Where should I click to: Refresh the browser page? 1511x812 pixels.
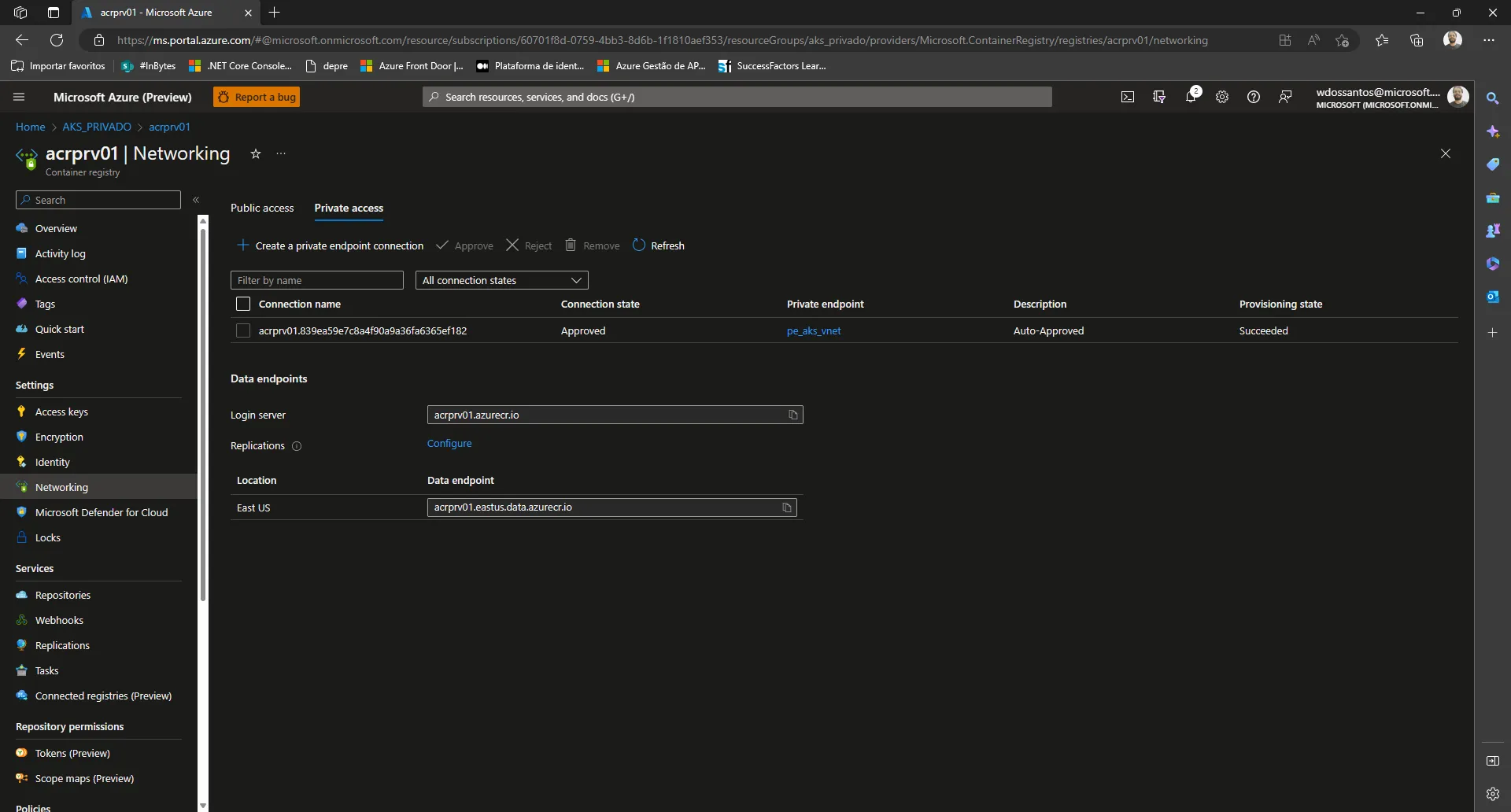click(x=57, y=40)
